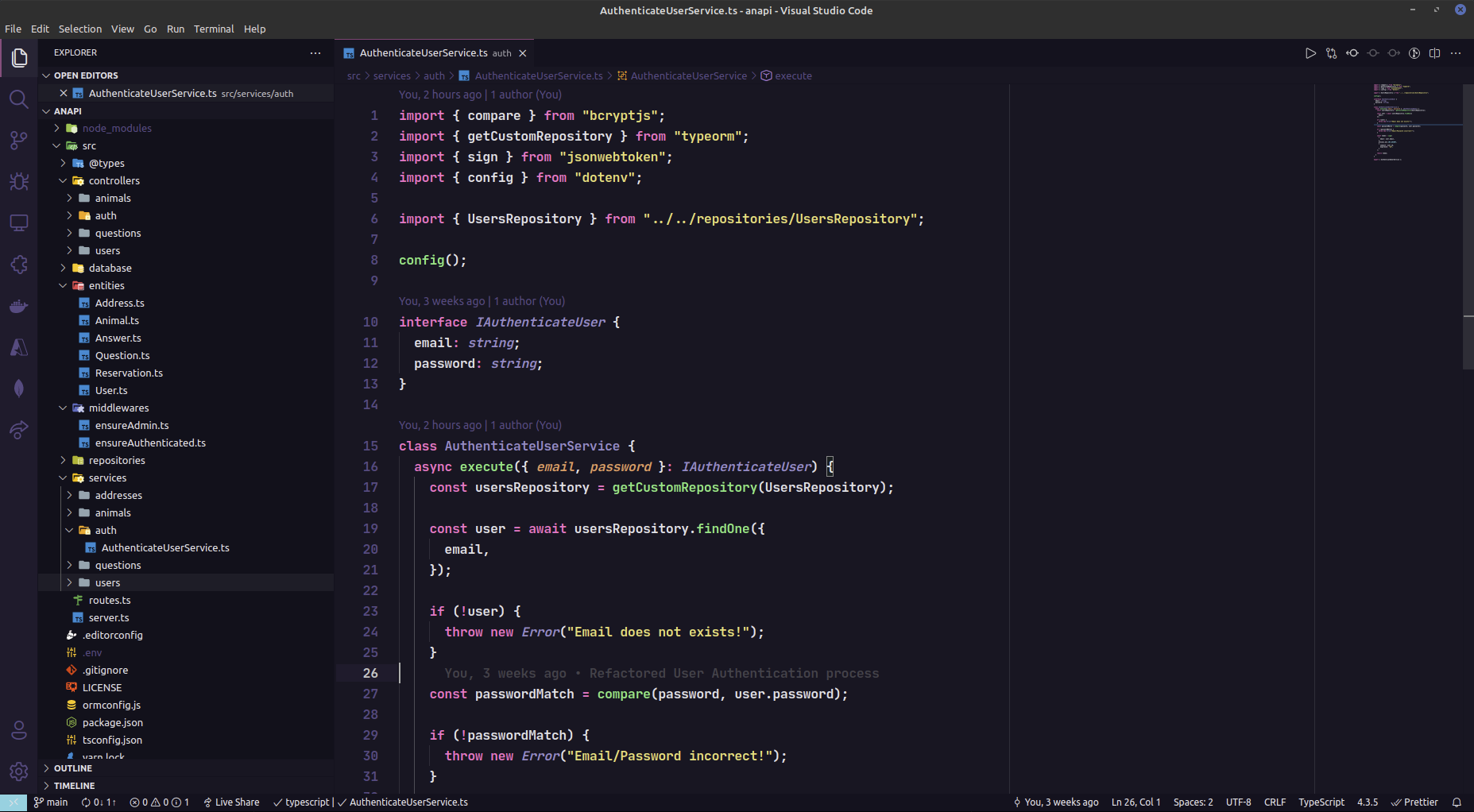This screenshot has height=812, width=1474.
Task: Open the Docker view icon
Action: [19, 306]
